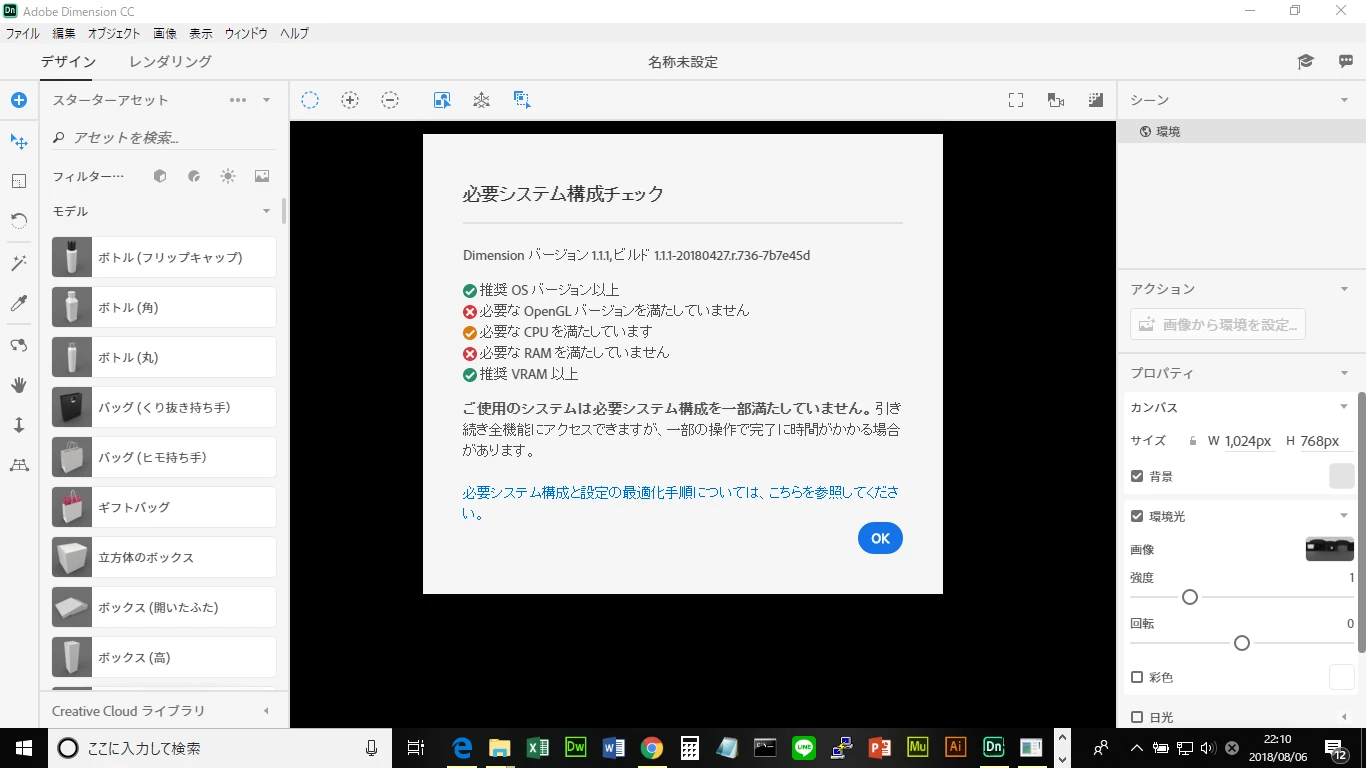
Task: Fit canvas to view icon
Action: click(1016, 100)
